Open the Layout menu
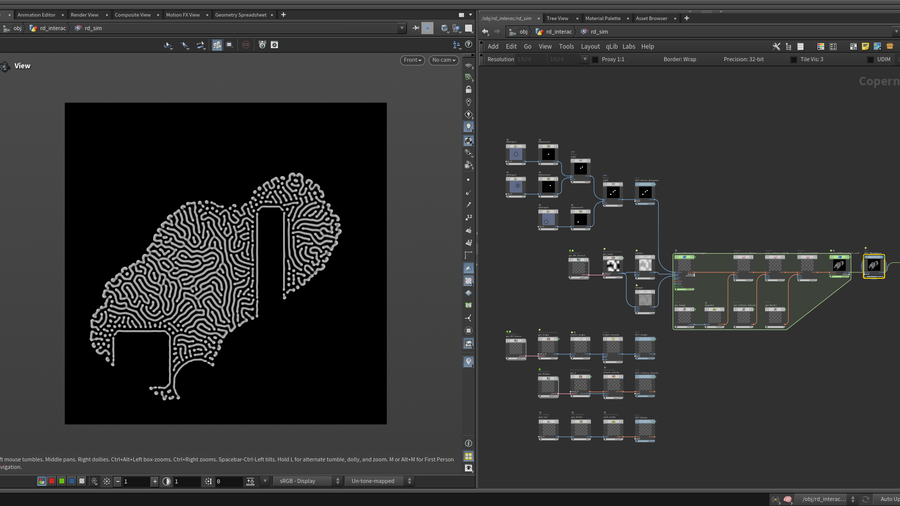Screen dimensions: 900x506 (x=590, y=47)
